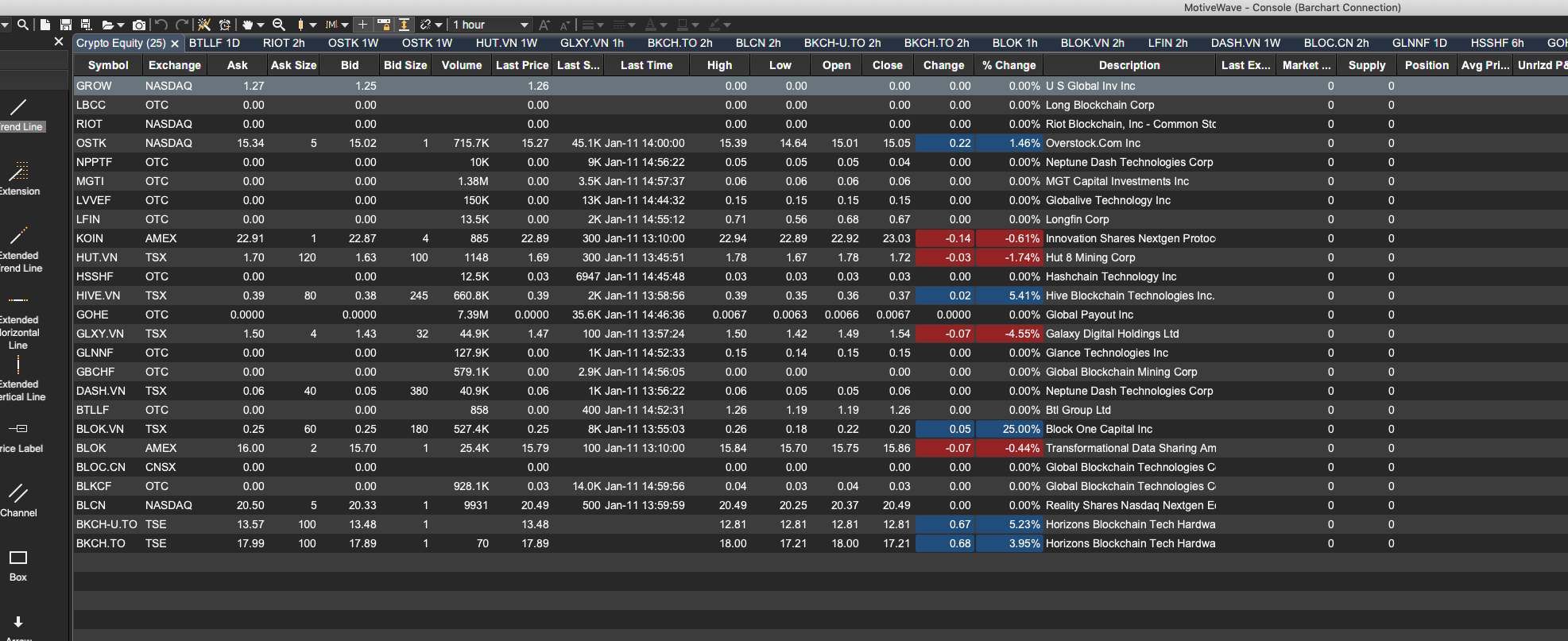
Task: Toggle the auto scale vertical button
Action: tap(404, 25)
